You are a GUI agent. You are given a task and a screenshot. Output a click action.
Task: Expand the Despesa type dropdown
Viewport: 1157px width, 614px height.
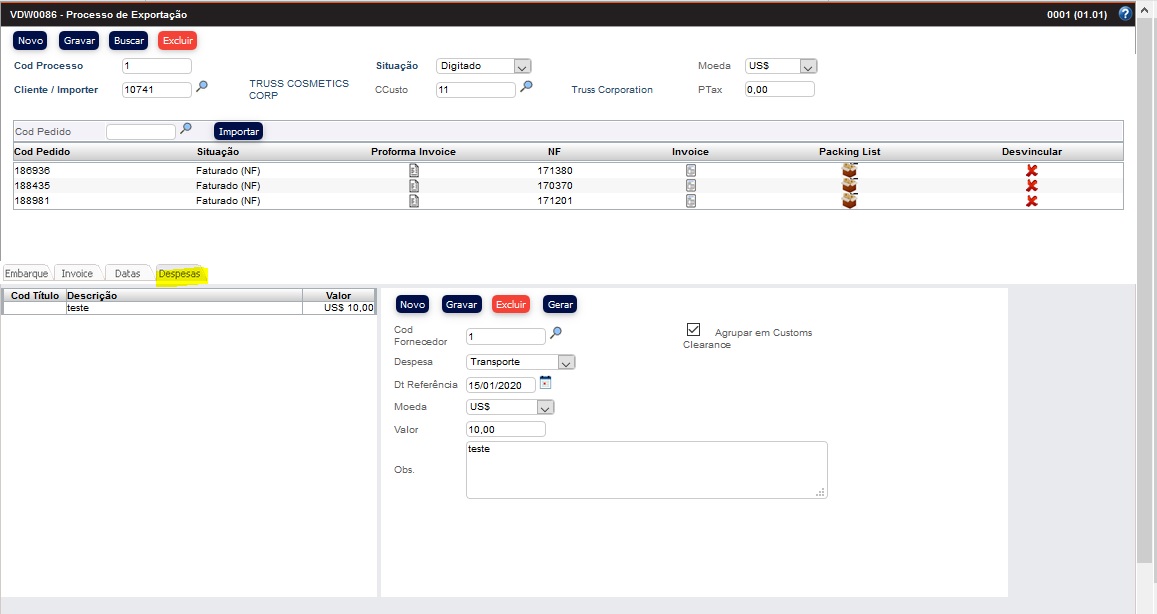(x=566, y=362)
